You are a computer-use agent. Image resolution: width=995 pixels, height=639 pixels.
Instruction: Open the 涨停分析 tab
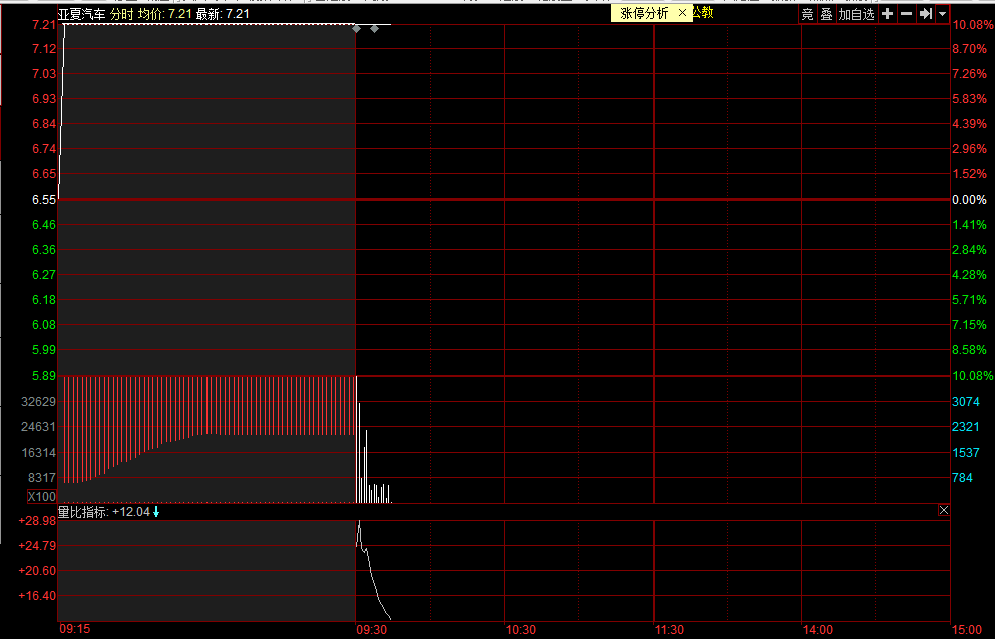click(x=644, y=13)
